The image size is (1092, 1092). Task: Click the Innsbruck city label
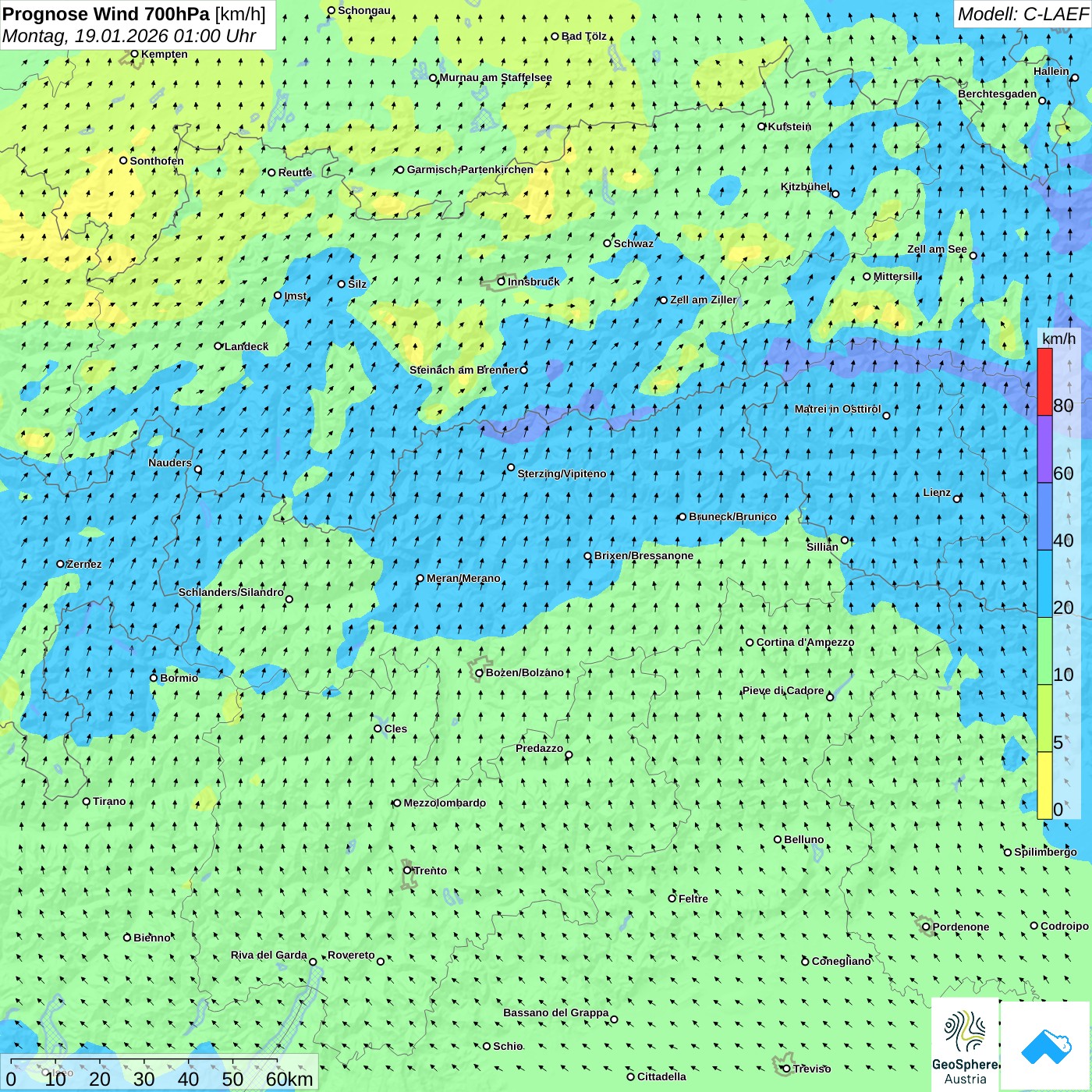(x=534, y=282)
